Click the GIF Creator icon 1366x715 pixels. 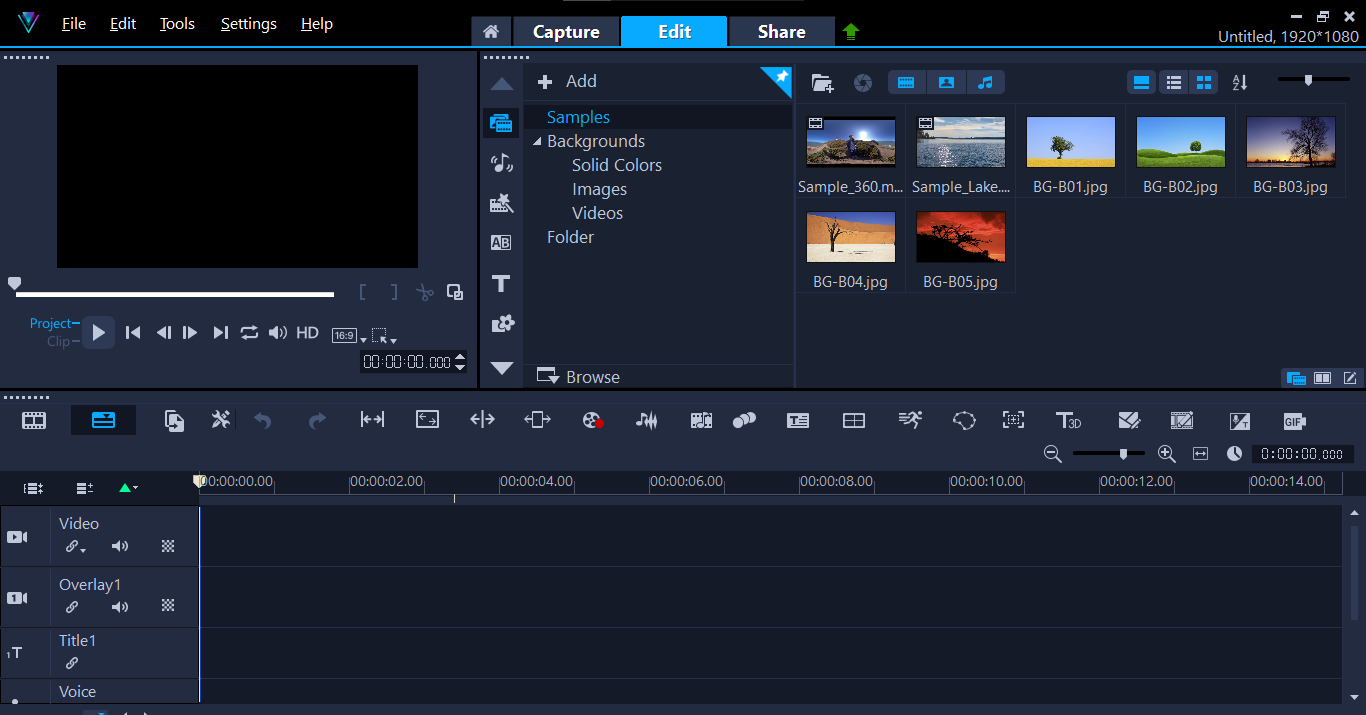coord(1294,421)
